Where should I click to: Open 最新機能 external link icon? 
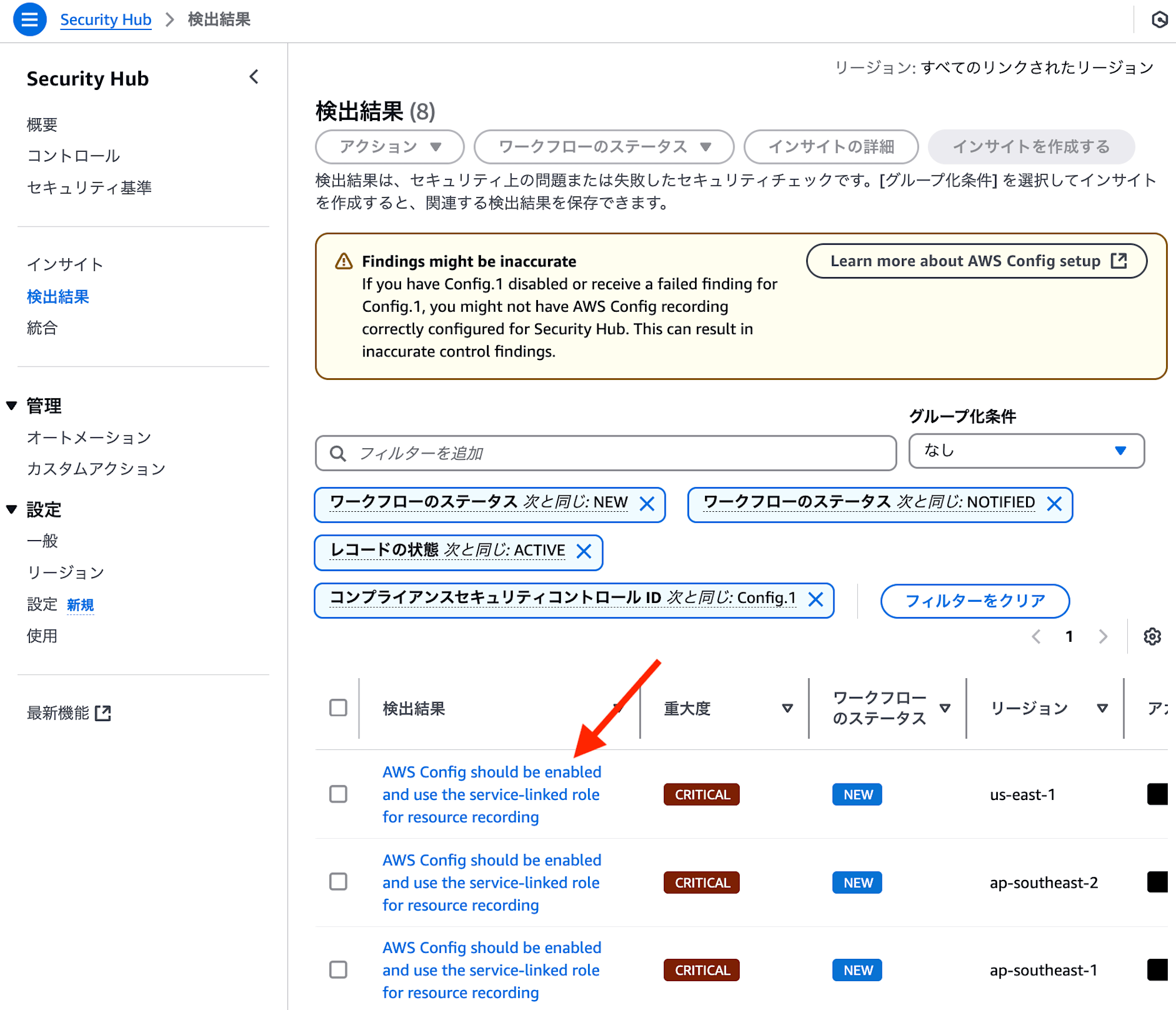103,713
